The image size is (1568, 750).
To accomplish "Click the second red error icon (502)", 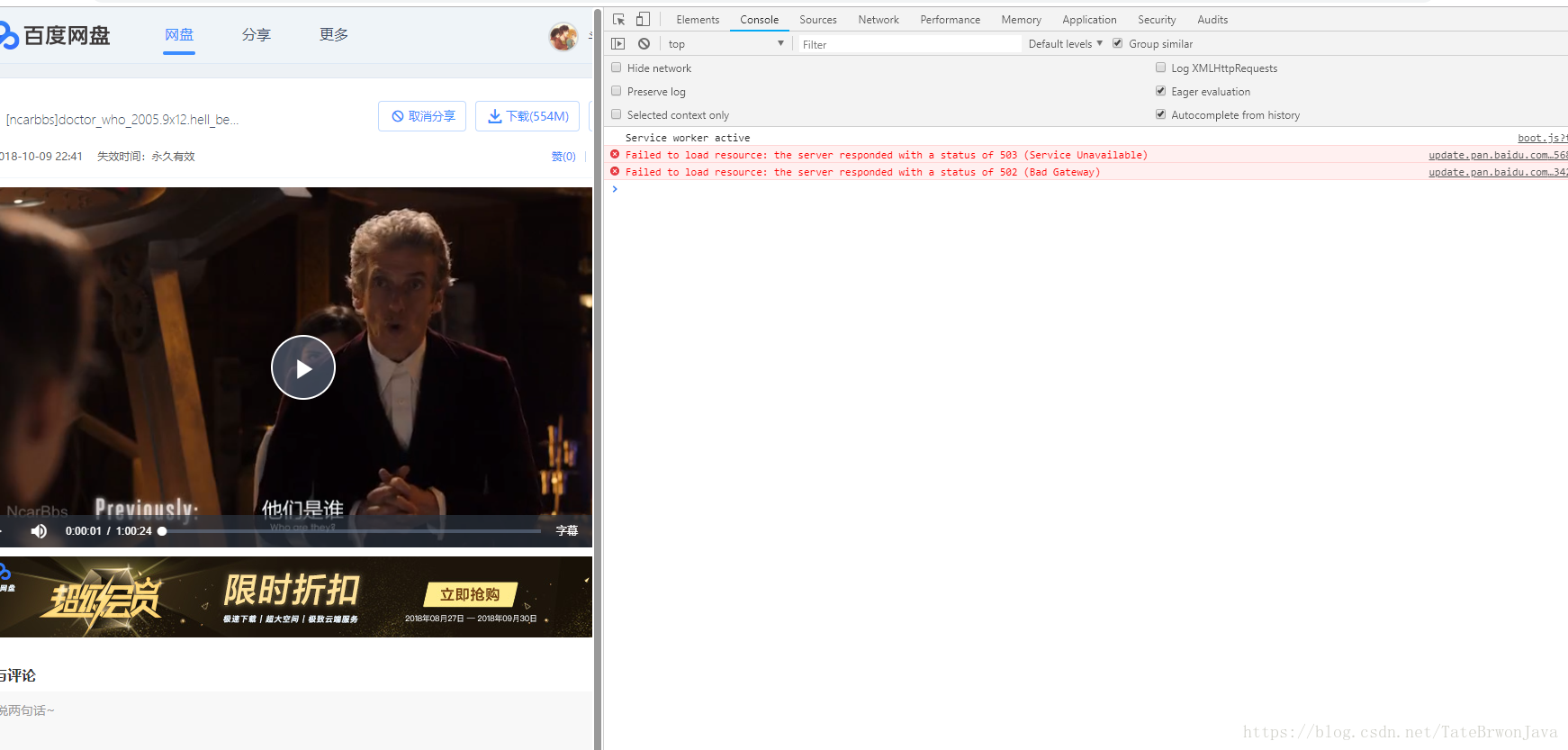I will coord(615,171).
